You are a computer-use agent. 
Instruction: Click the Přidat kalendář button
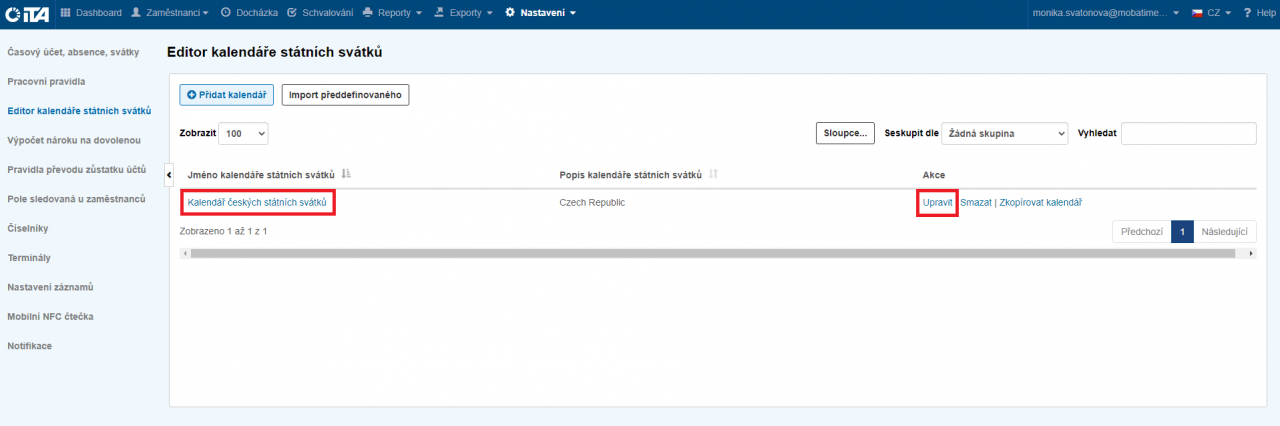click(227, 95)
